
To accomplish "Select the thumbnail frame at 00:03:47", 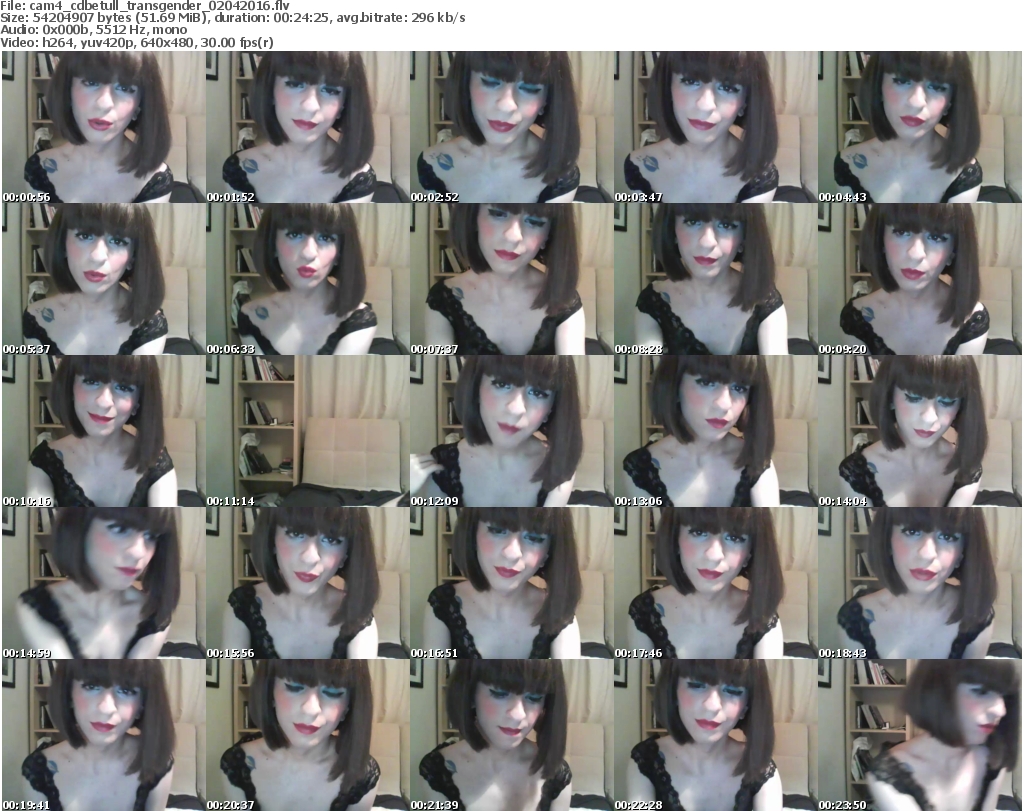I will (x=716, y=127).
